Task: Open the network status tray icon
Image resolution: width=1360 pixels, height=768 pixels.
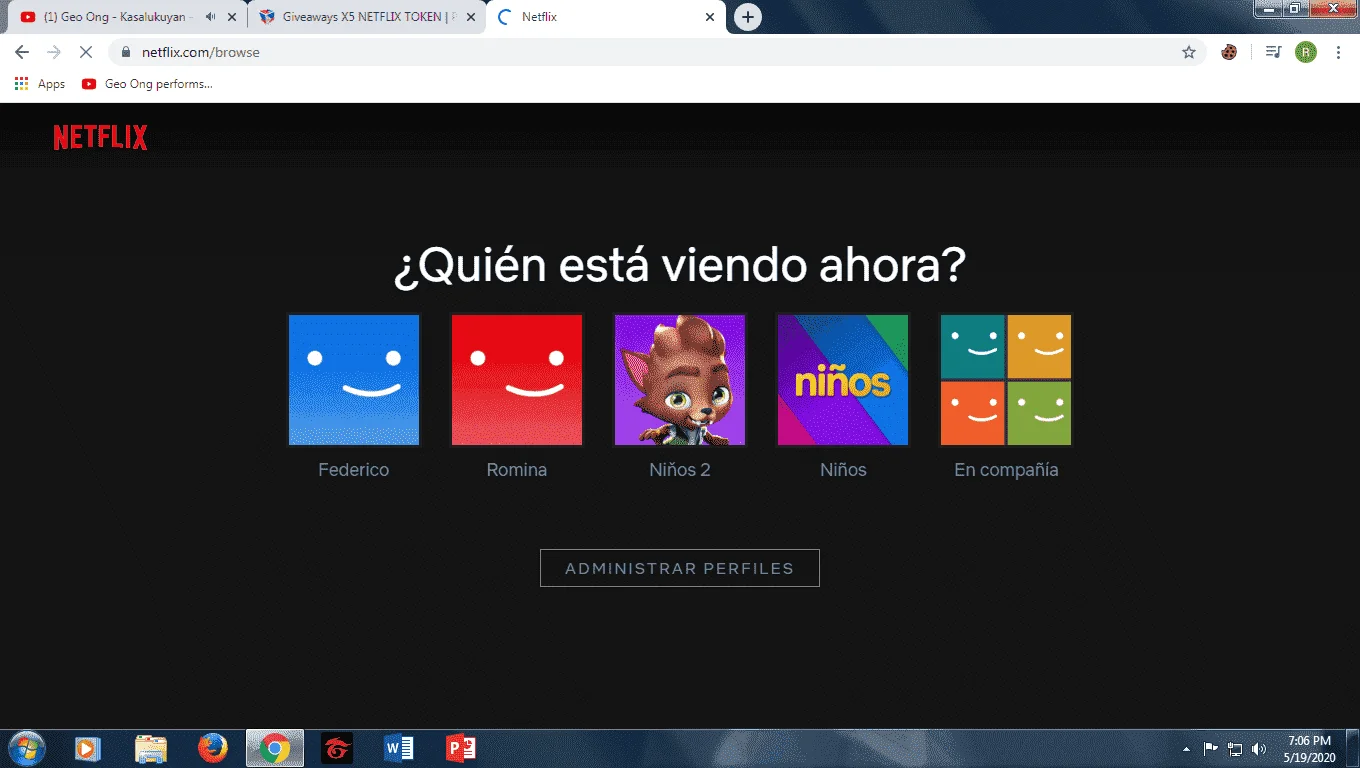Action: [x=1236, y=748]
